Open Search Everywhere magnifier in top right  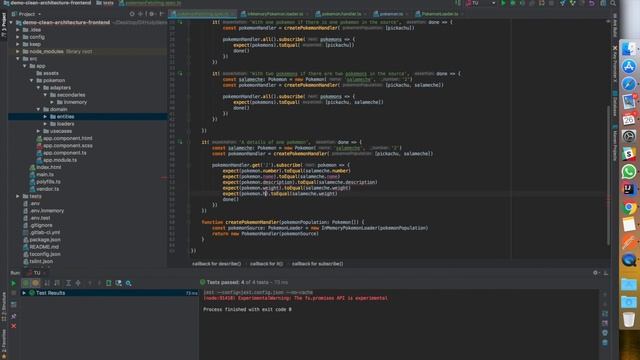613,3
